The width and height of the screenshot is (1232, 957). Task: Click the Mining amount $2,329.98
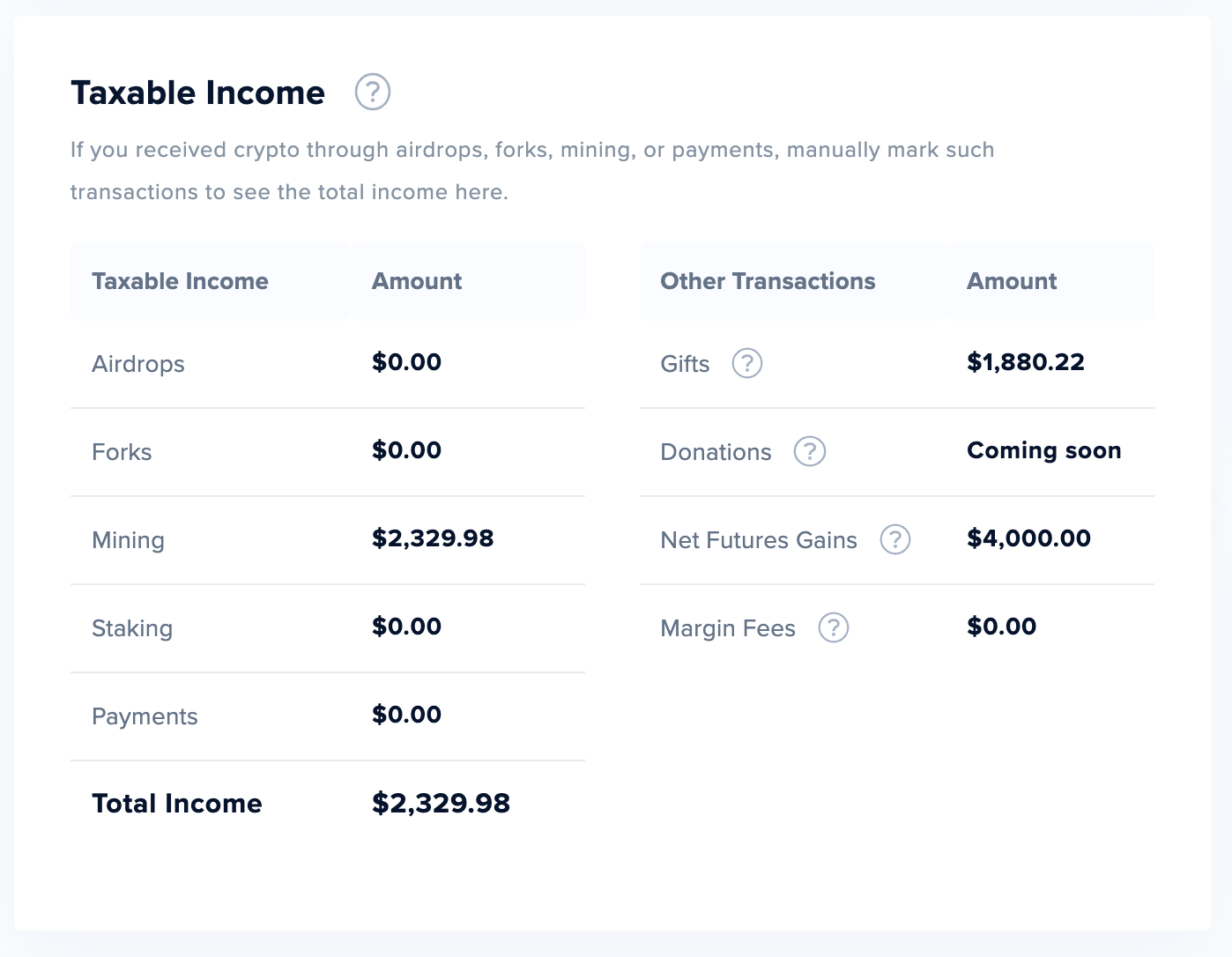pos(433,538)
